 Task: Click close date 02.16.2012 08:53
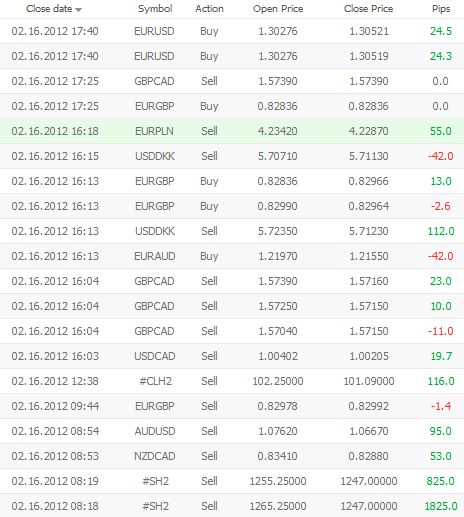click(x=55, y=456)
